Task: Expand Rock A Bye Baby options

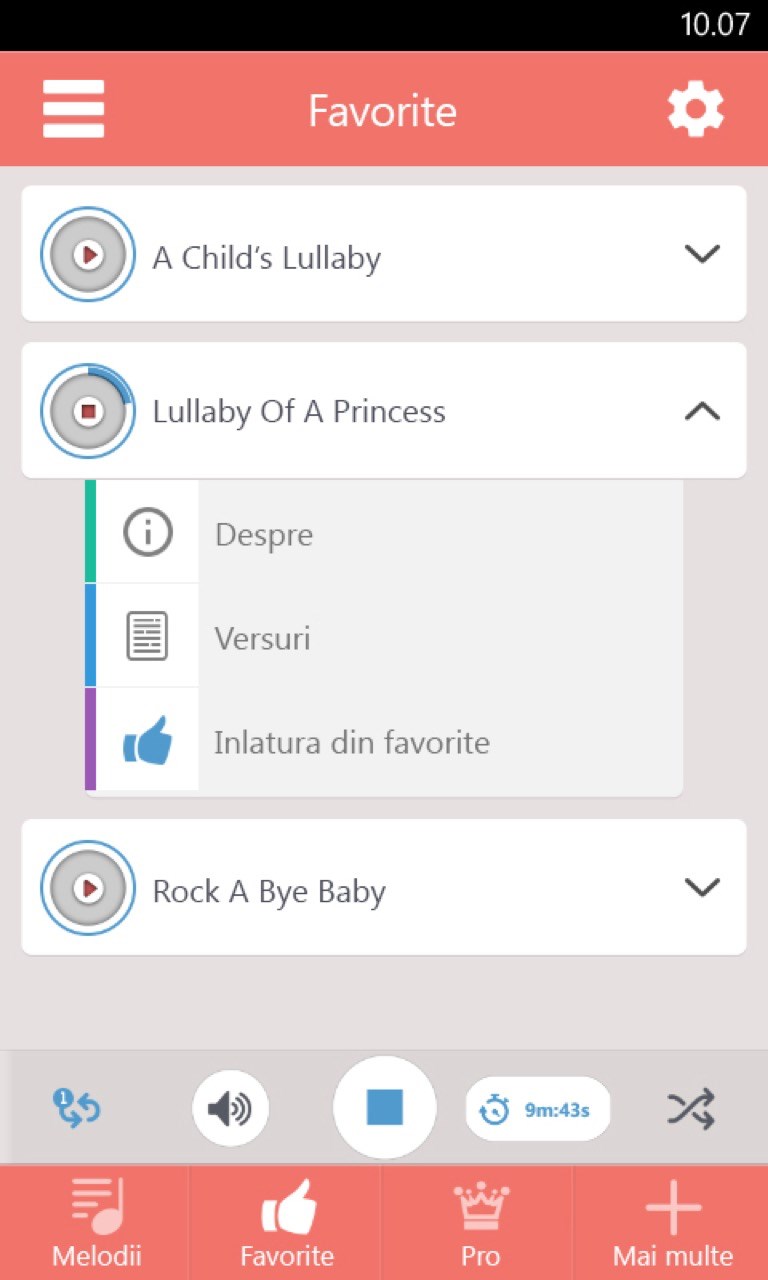Action: click(702, 887)
